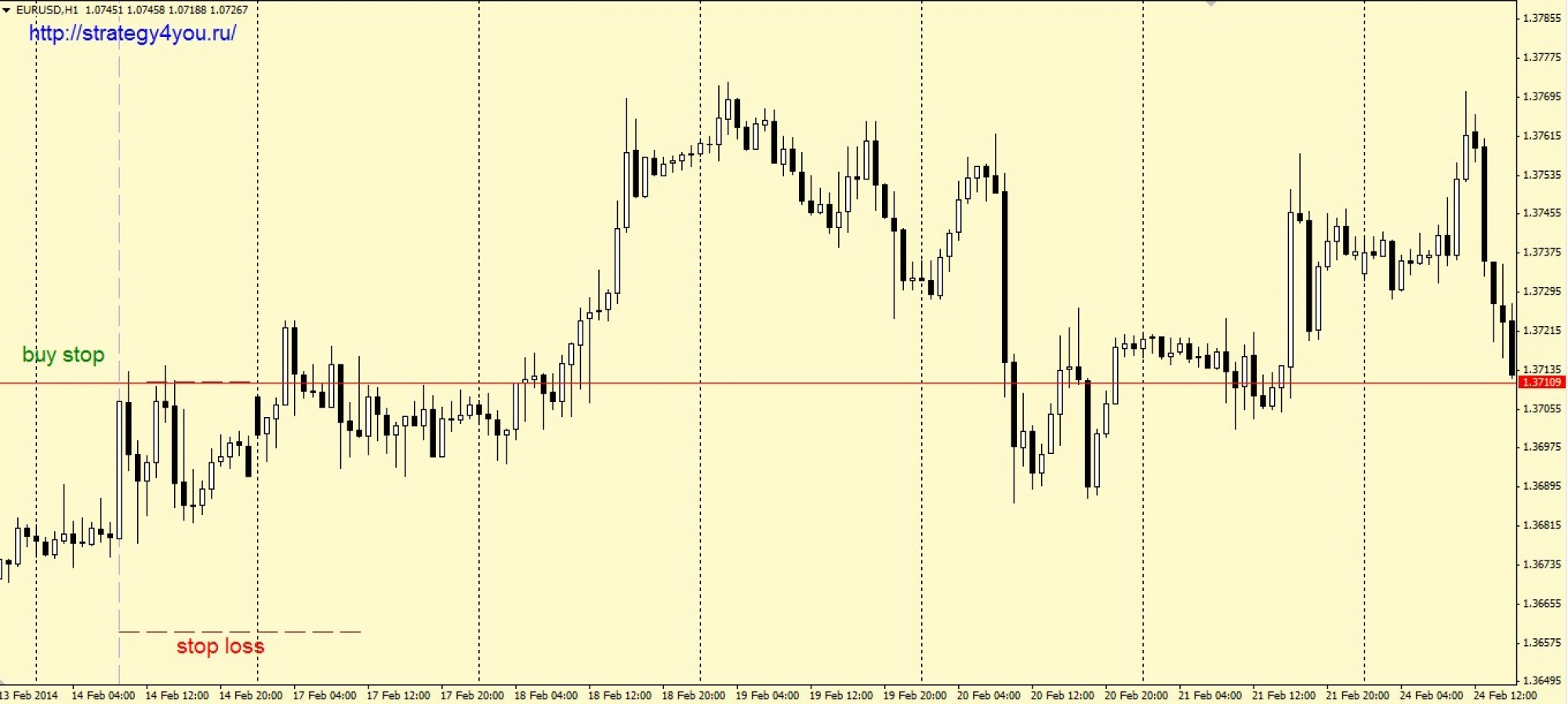
Task: Click the 1.36495 price axis label
Action: 1541,680
